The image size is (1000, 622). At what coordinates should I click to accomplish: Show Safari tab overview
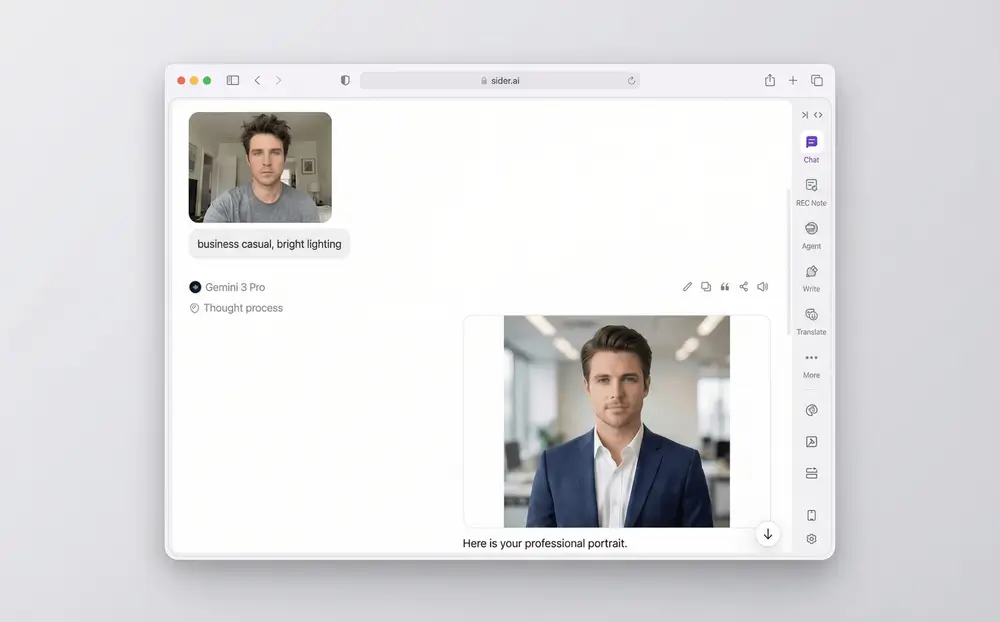[x=817, y=80]
